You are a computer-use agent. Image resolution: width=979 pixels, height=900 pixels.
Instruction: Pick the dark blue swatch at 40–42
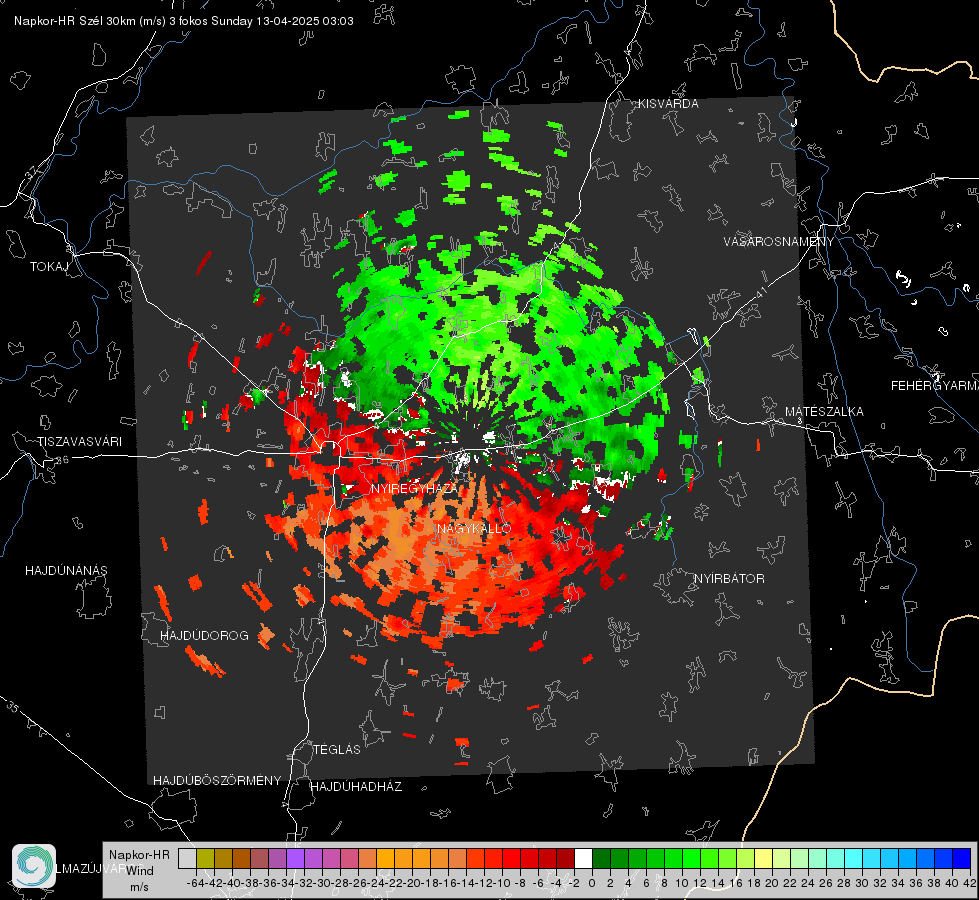pos(962,858)
